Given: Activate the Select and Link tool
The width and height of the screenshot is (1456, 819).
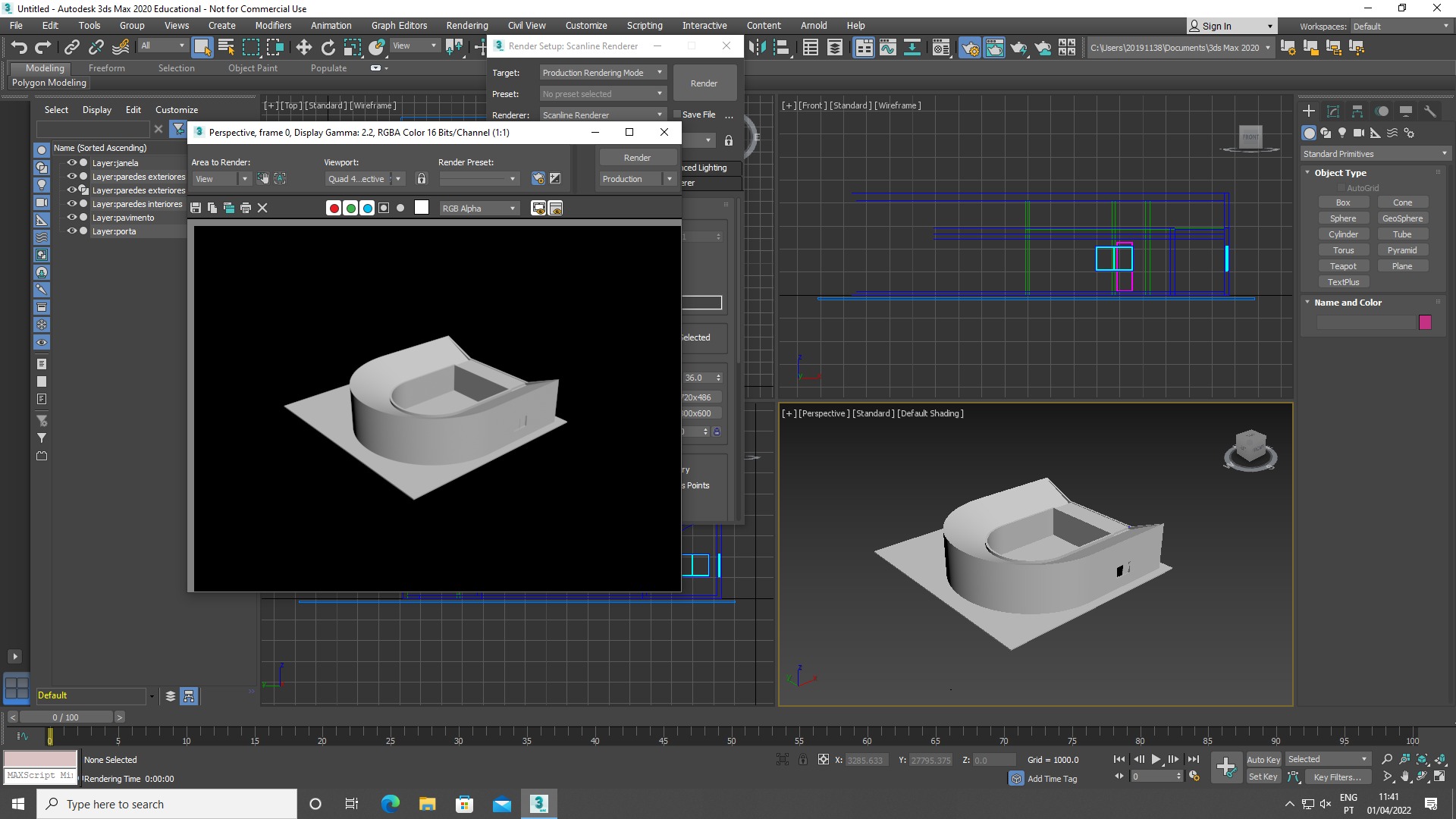Looking at the screenshot, I should (x=72, y=48).
